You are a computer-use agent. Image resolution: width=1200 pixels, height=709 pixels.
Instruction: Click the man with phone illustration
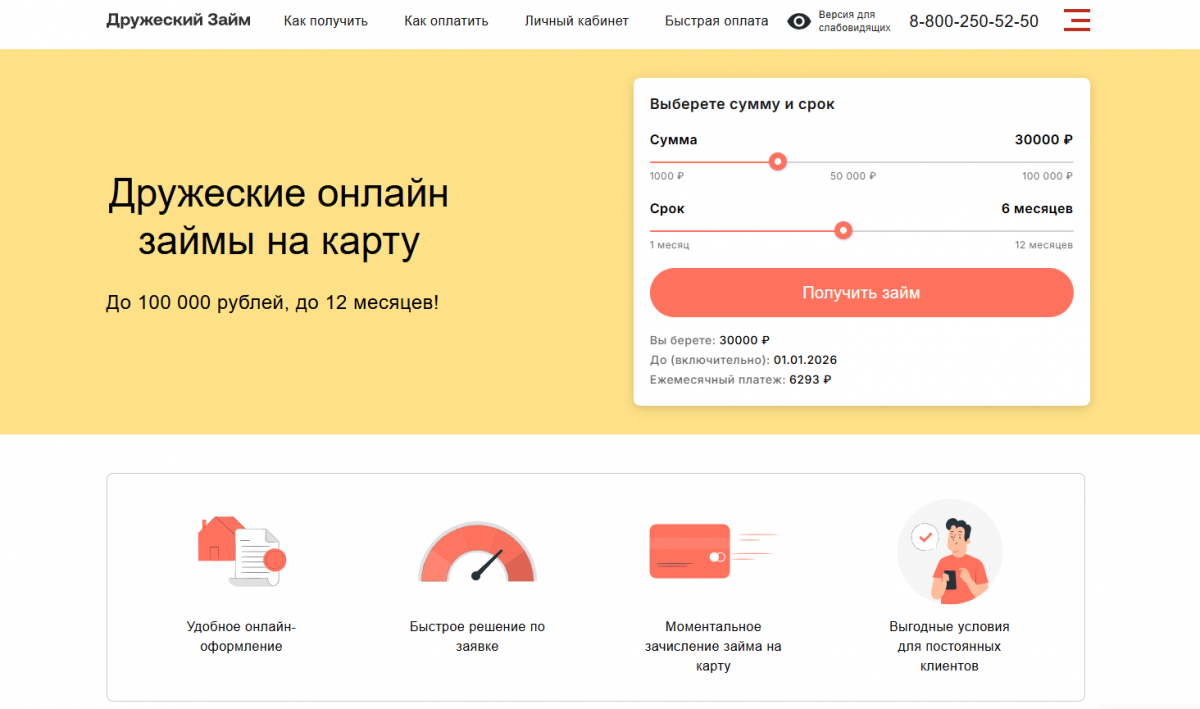(949, 552)
